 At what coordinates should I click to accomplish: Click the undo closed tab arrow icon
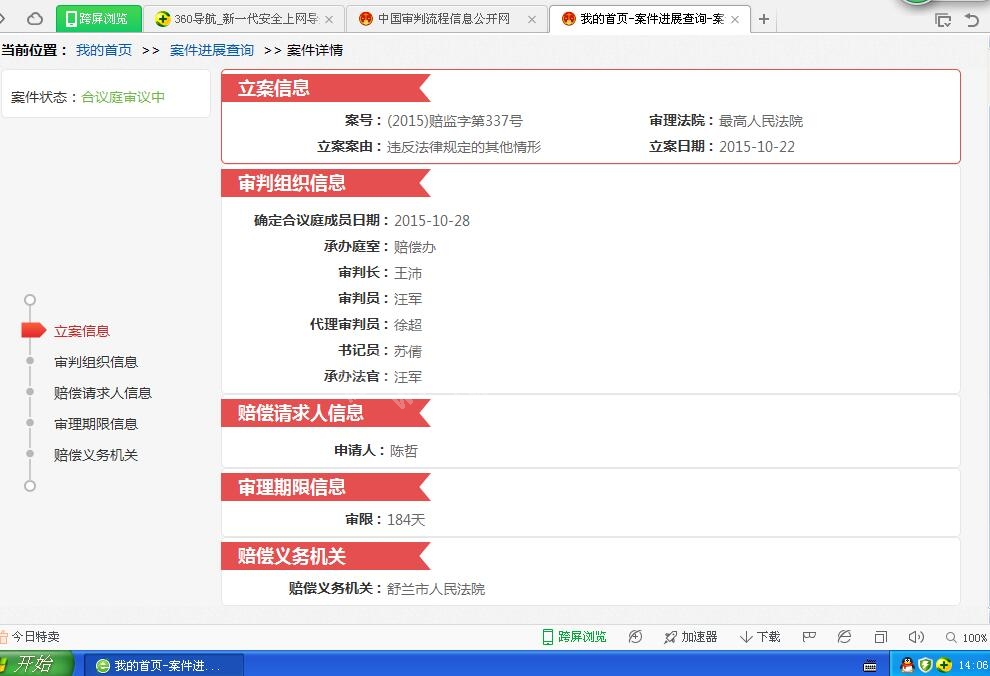click(x=972, y=20)
